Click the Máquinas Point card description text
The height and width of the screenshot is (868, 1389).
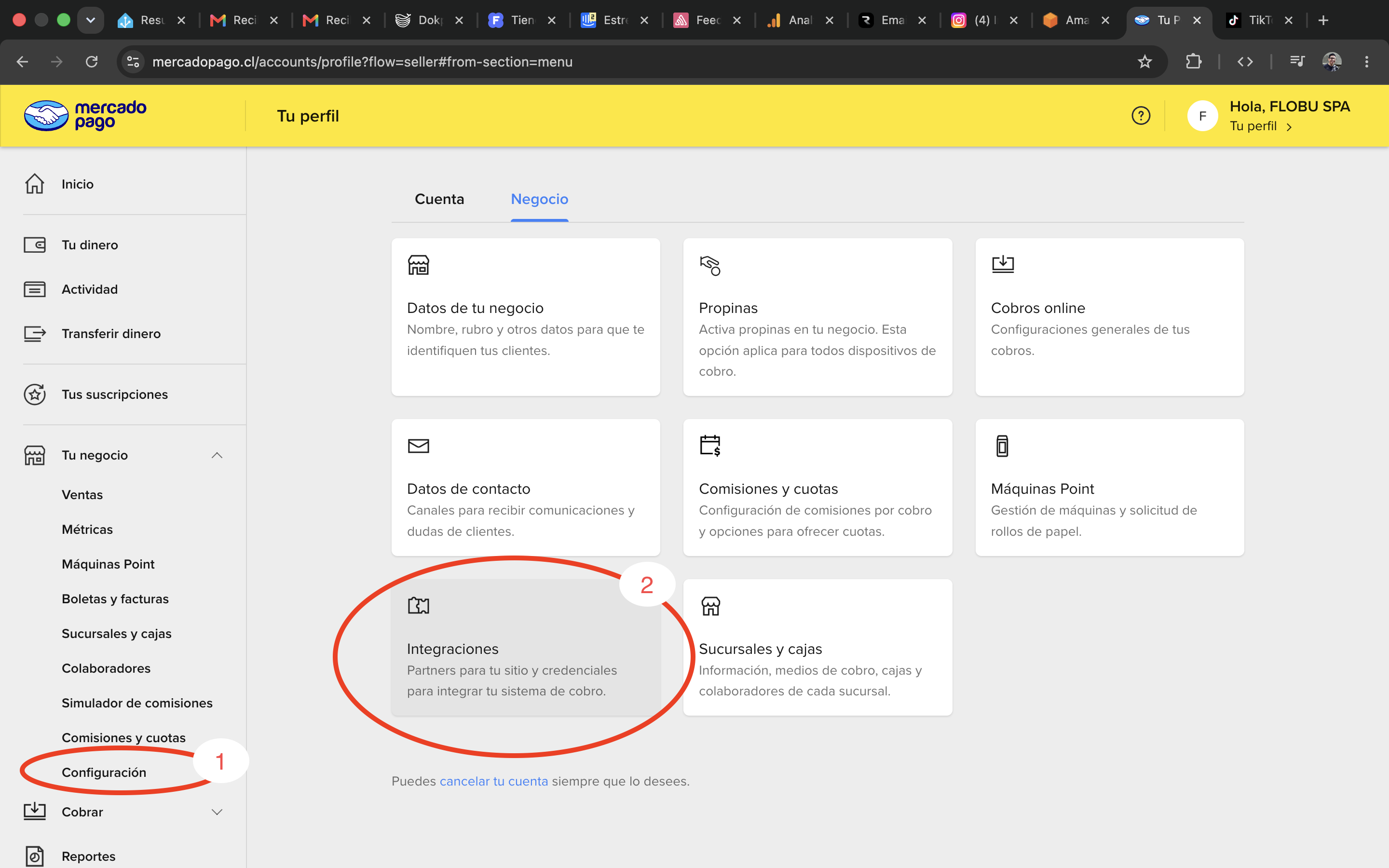pos(1093,521)
